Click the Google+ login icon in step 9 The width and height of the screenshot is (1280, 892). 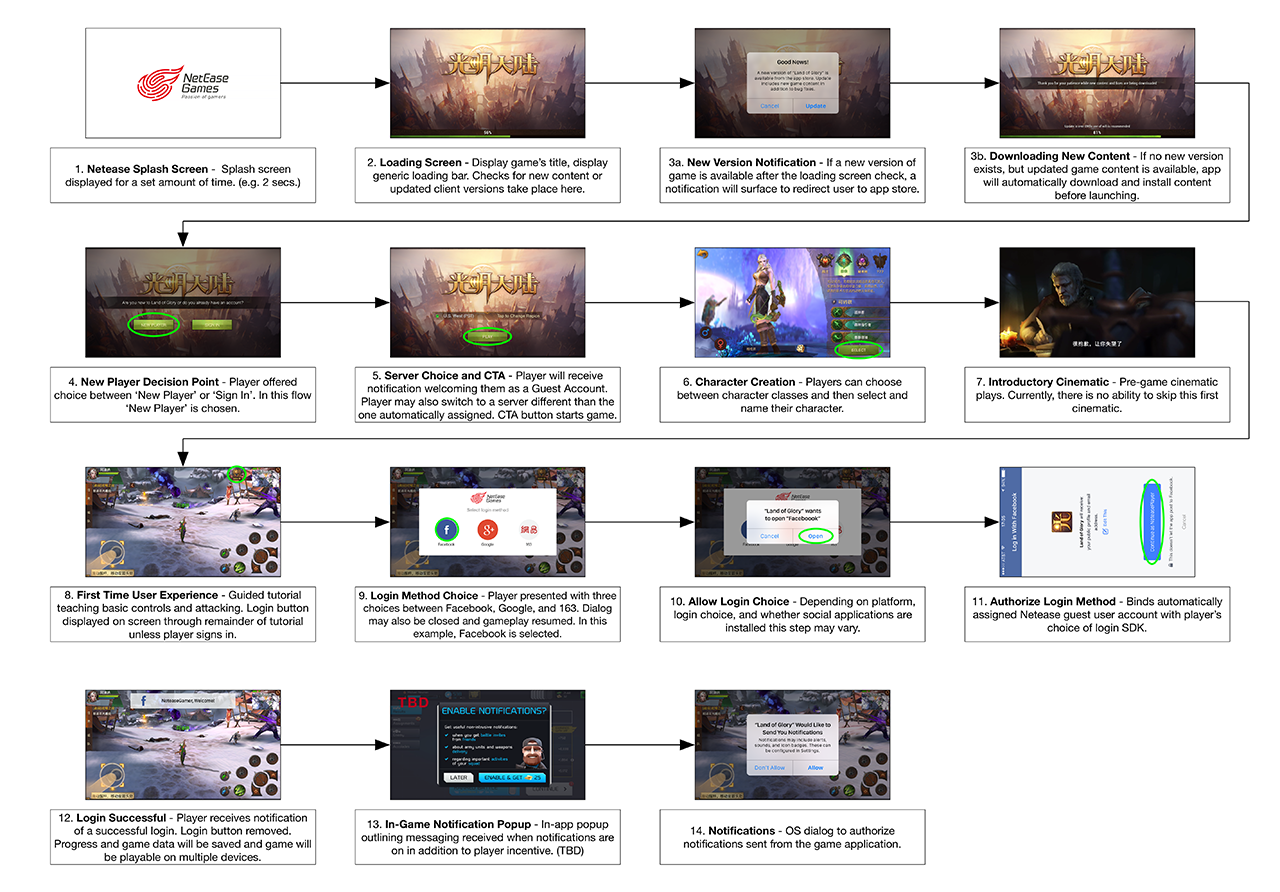[x=486, y=528]
